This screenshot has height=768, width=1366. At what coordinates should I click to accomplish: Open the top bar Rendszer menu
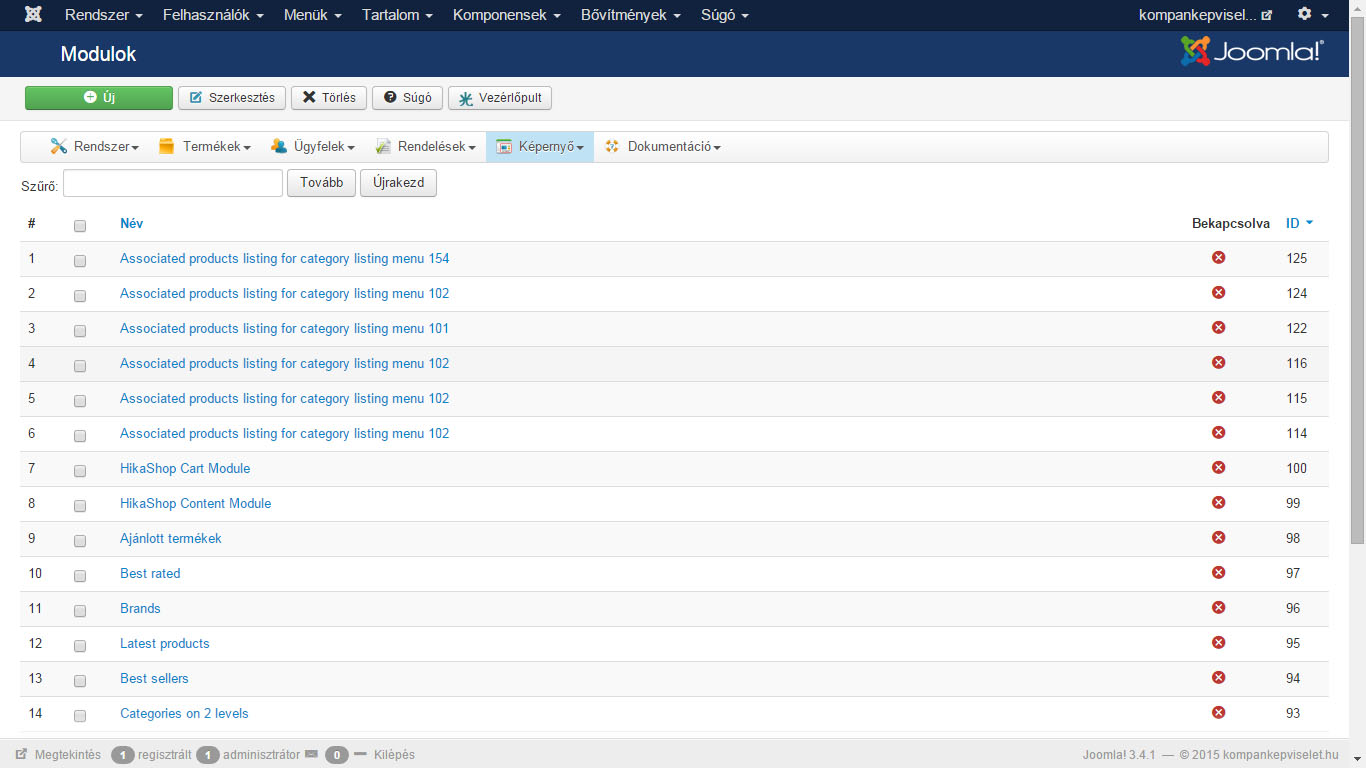point(103,15)
